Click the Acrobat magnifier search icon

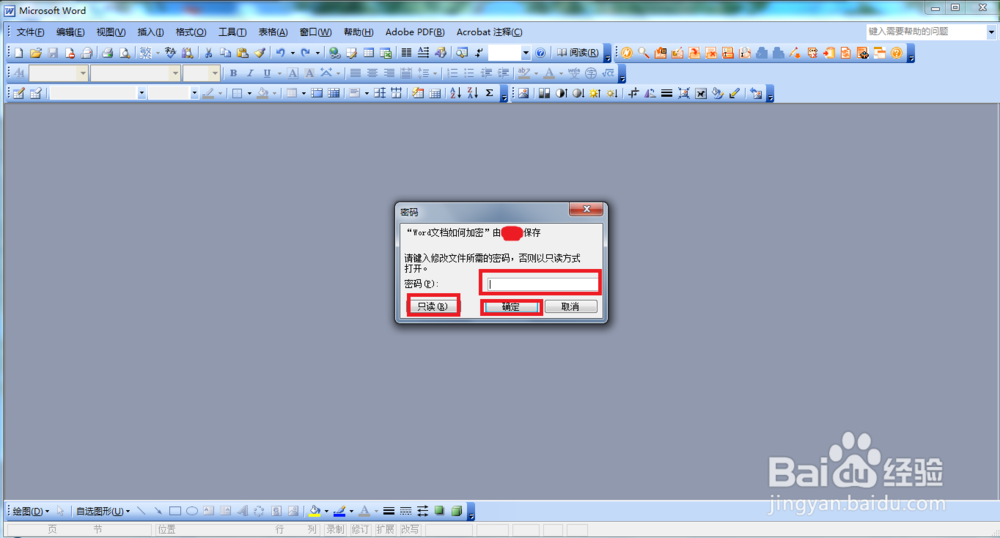(643, 53)
